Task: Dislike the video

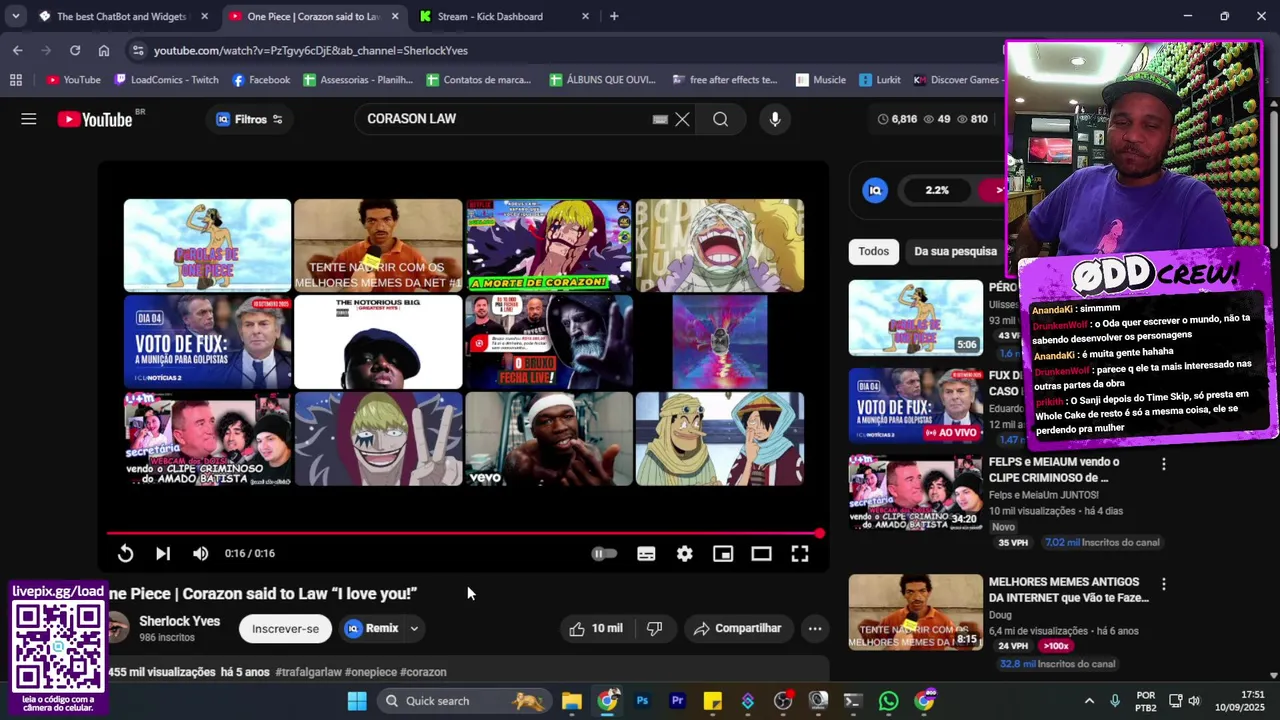Action: [x=655, y=628]
